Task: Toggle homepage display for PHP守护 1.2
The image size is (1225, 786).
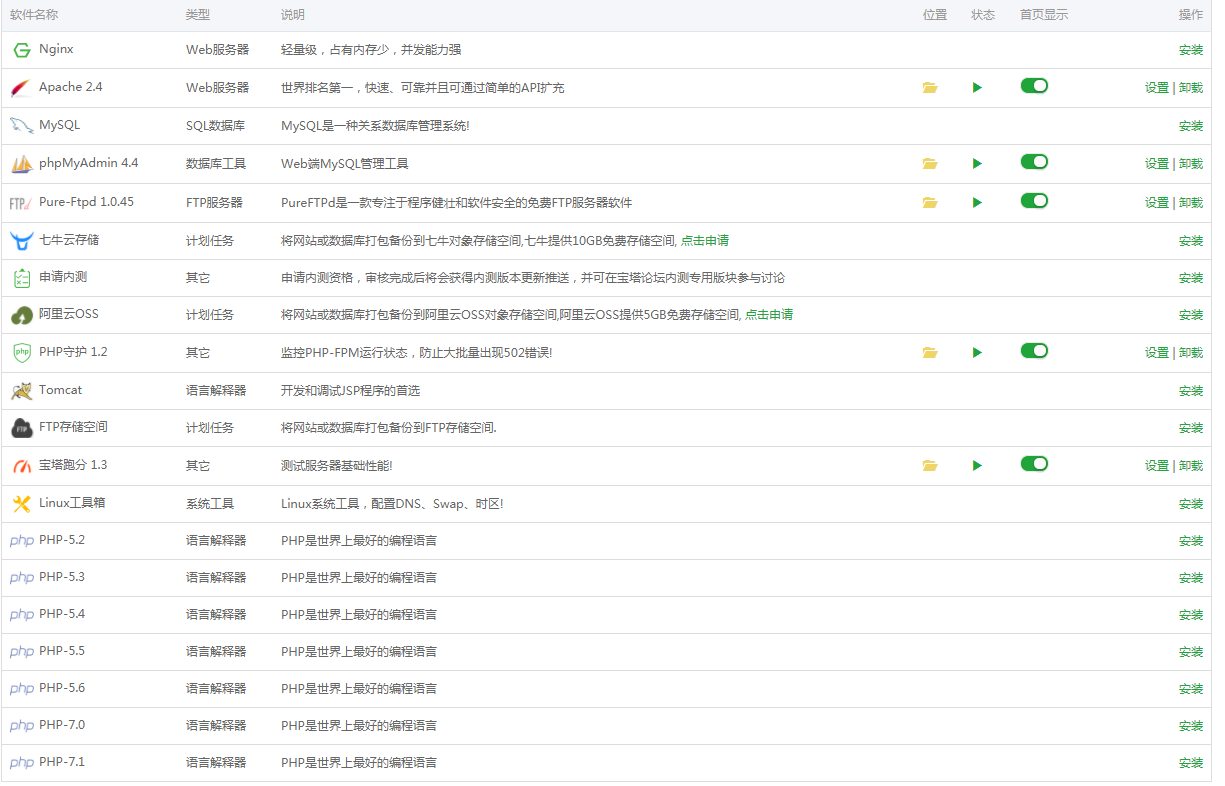Action: pos(1034,351)
